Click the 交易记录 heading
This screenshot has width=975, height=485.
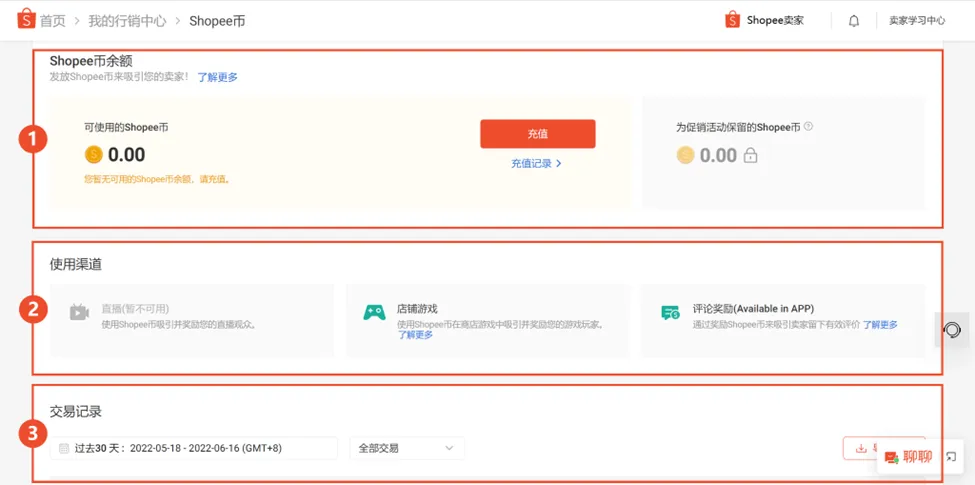tap(76, 412)
